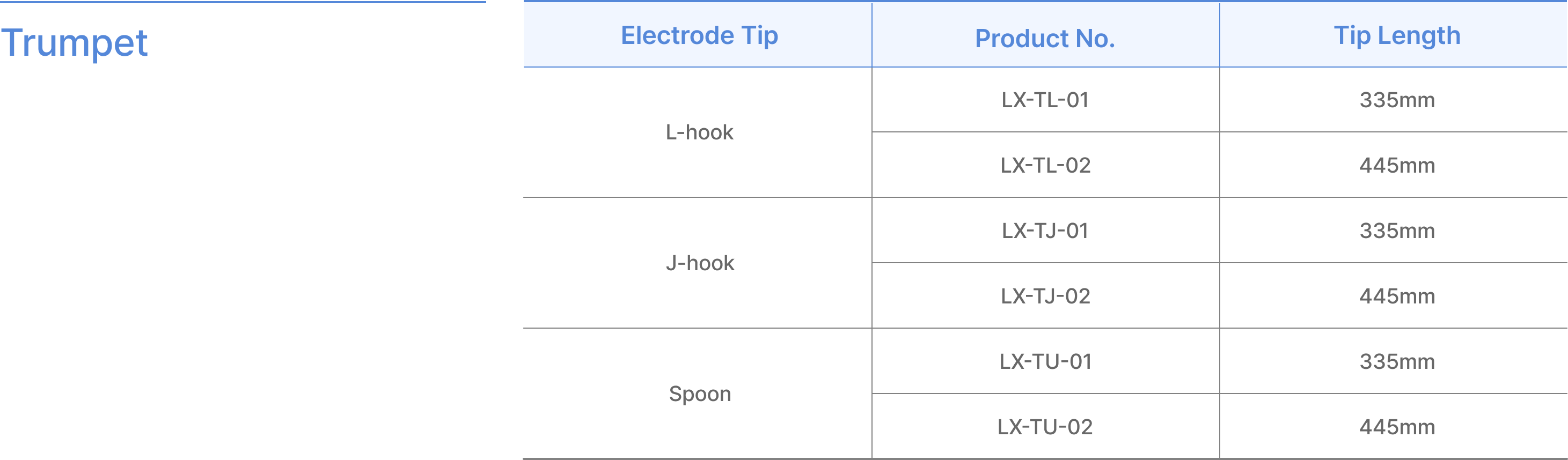Click the blue divider line above Trumpet
Viewport: 1568px width, 460px height.
[243, 2]
